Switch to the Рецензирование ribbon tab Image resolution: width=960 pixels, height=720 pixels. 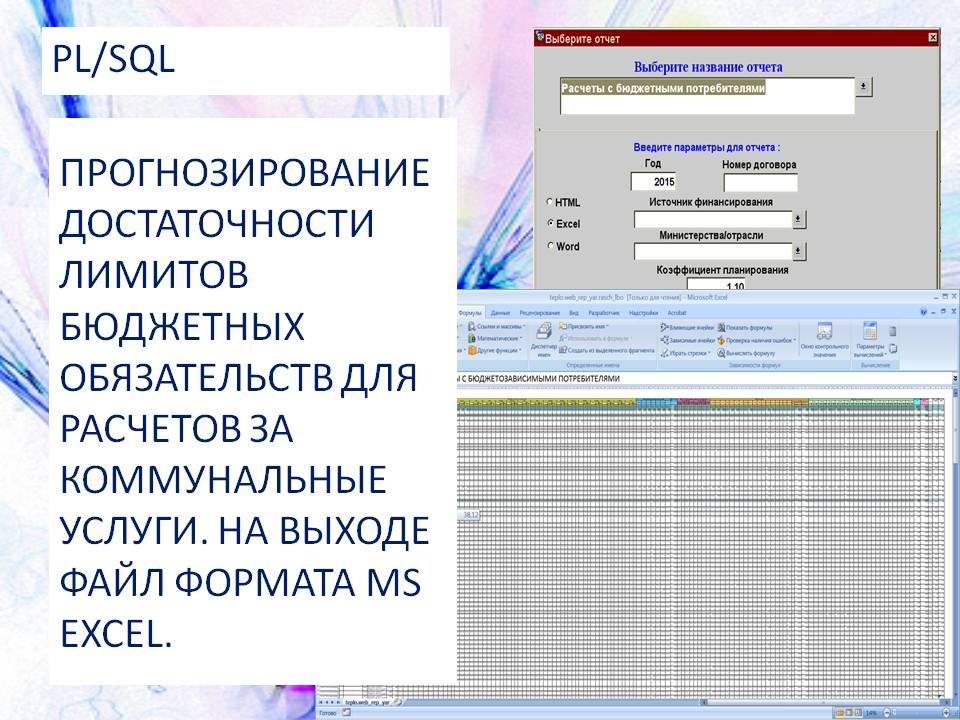click(539, 313)
